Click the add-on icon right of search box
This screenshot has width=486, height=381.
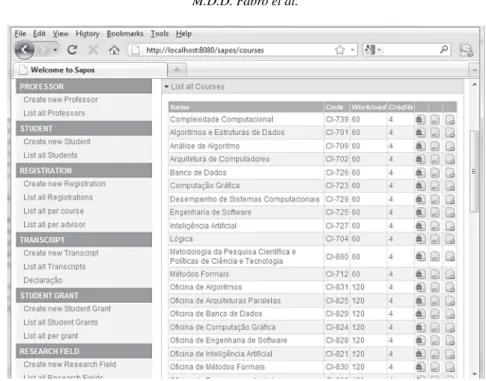pos(466,50)
